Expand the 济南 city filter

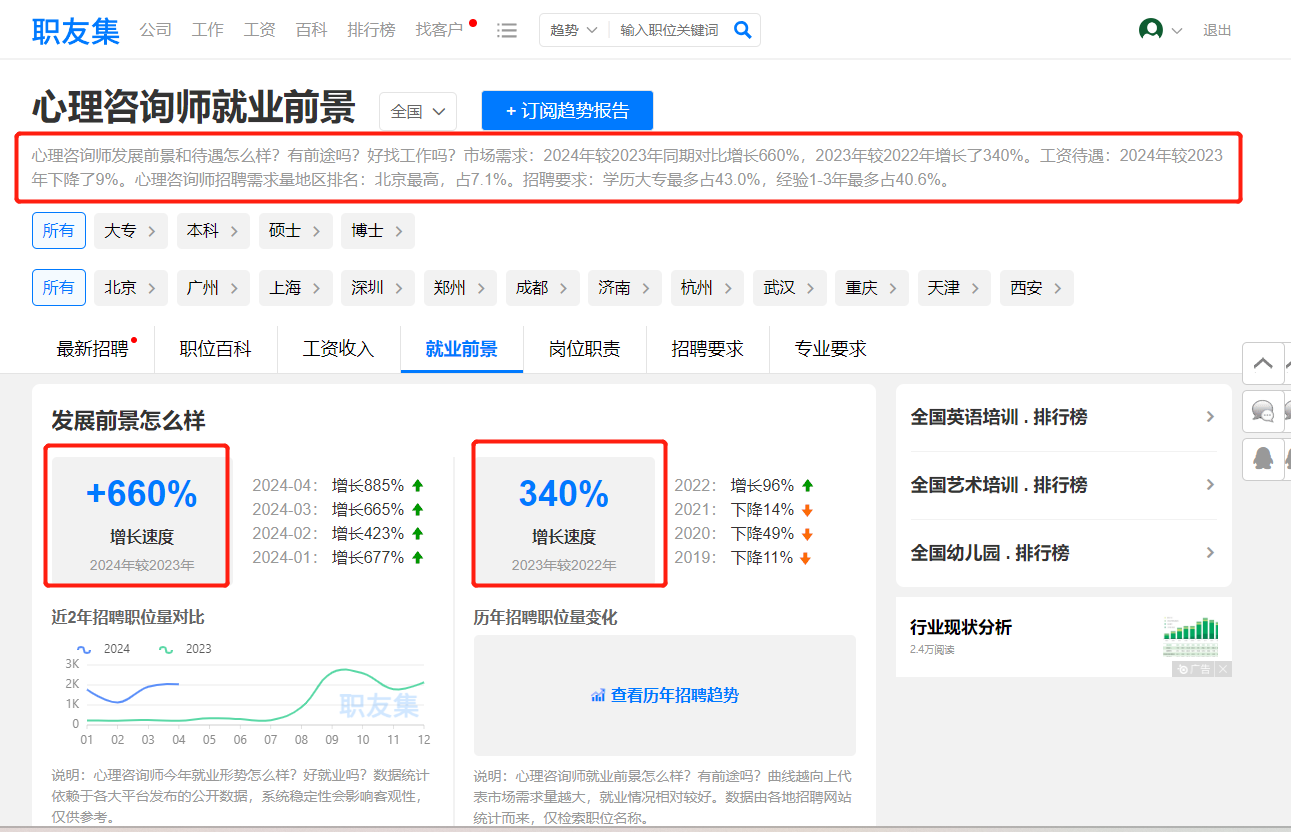[x=624, y=288]
